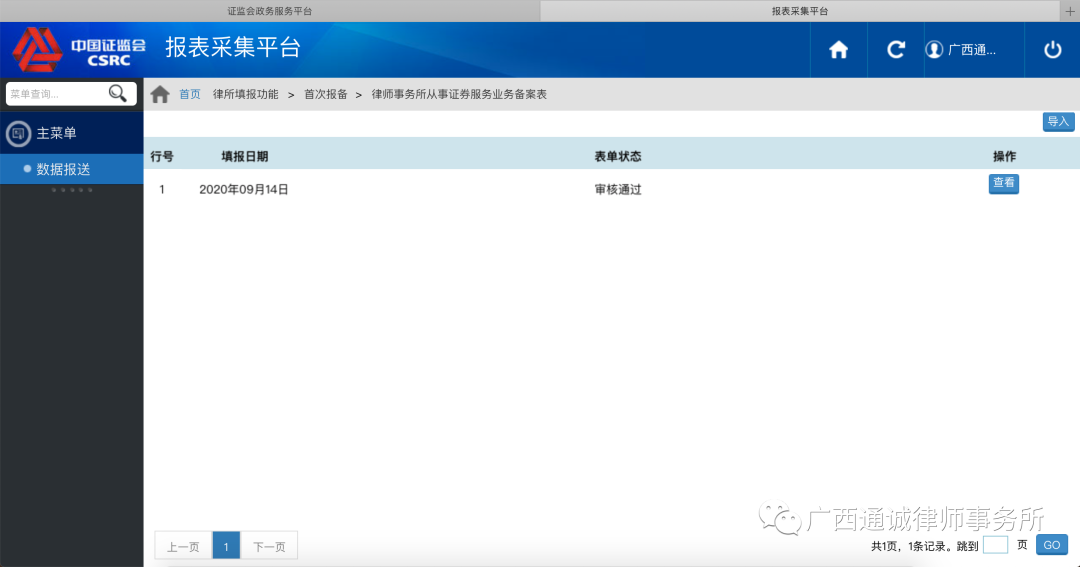The height and width of the screenshot is (567, 1080).
Task: Select 数据报送 in sidebar menu
Action: point(72,169)
